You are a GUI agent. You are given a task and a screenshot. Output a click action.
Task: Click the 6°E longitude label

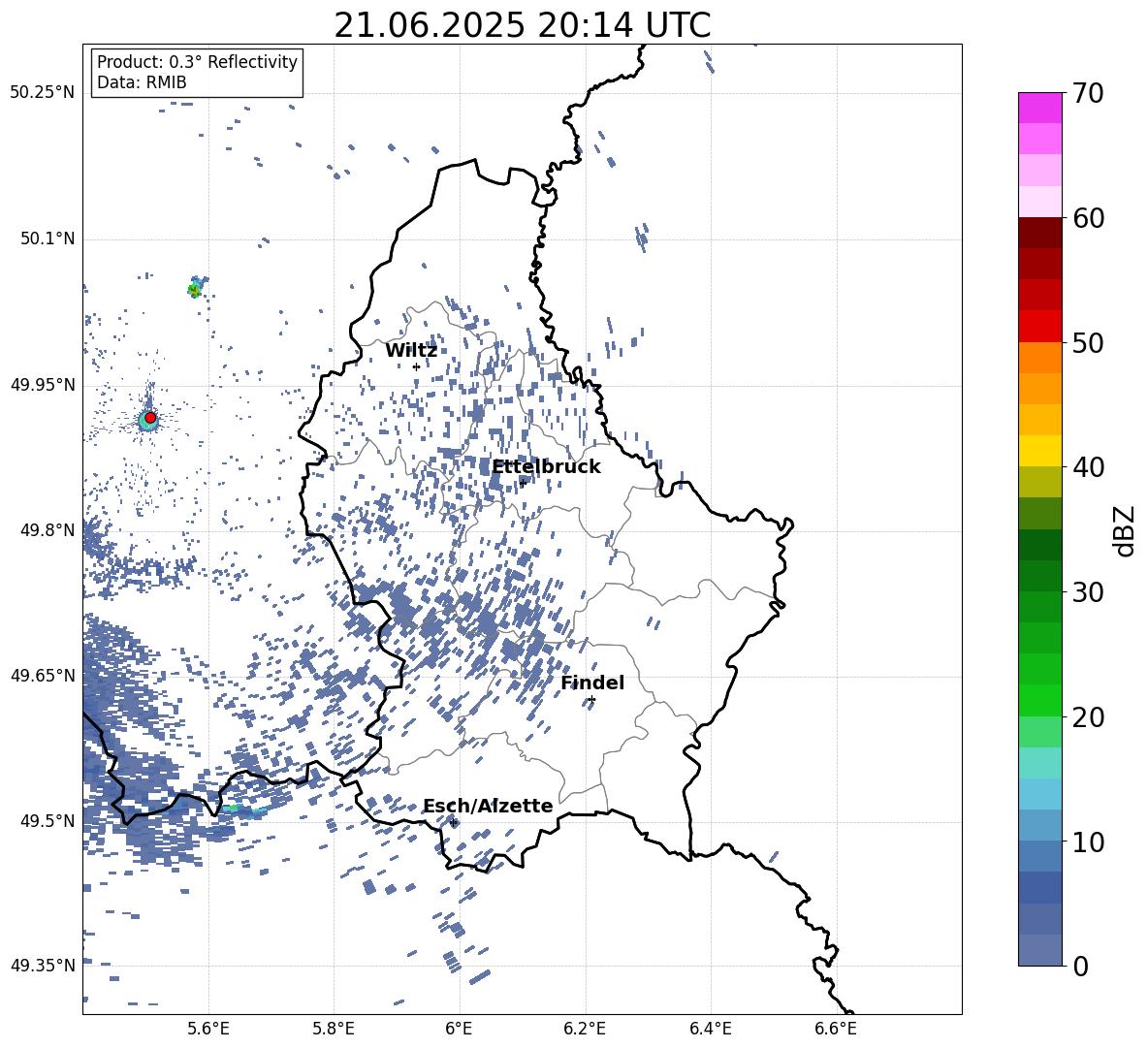pos(459,1029)
